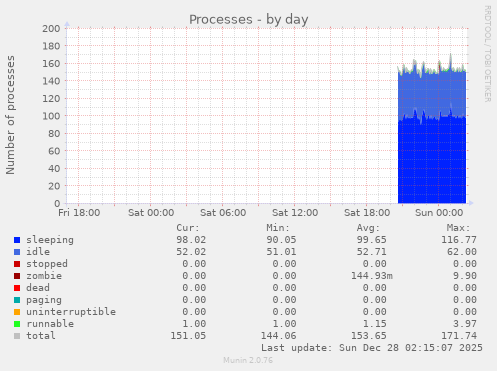Click the 'Sat 12:00' x-axis label
This screenshot has height=371, width=497.
pyautogui.click(x=295, y=213)
